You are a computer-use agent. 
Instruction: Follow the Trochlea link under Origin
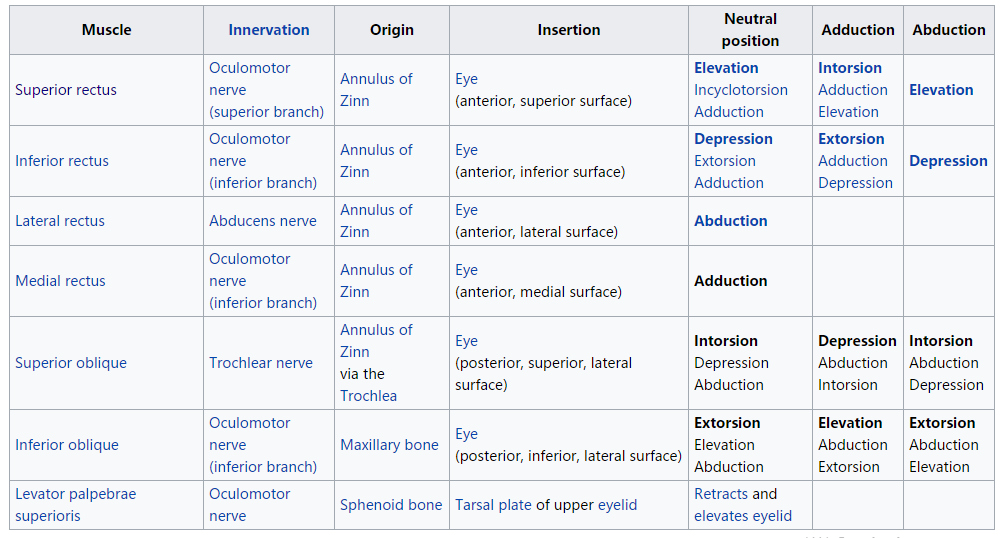coord(368,396)
